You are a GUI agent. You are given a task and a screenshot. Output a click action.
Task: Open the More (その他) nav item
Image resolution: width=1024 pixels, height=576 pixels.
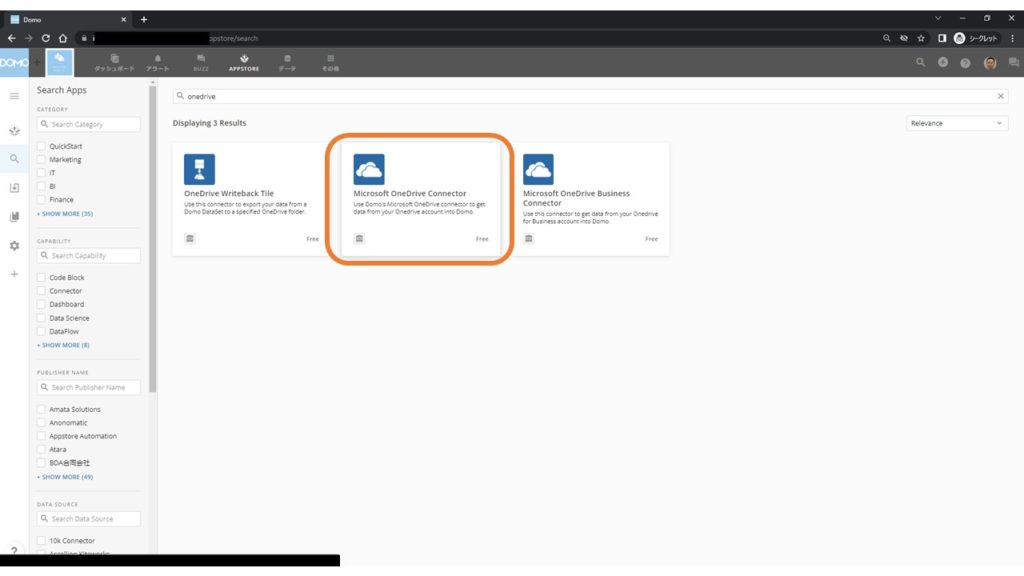pos(330,63)
